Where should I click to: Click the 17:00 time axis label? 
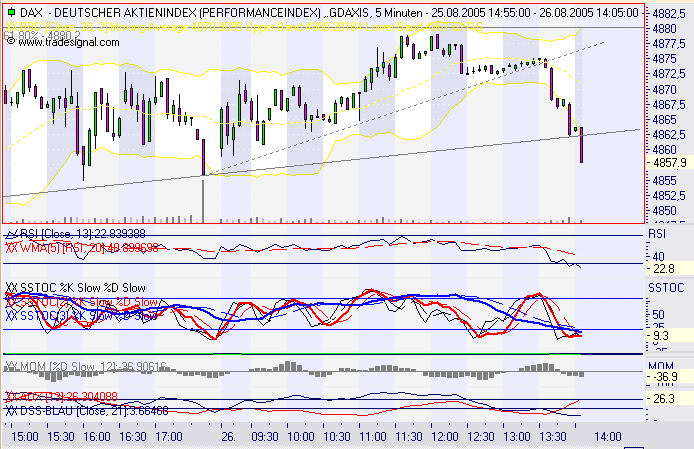(x=169, y=437)
